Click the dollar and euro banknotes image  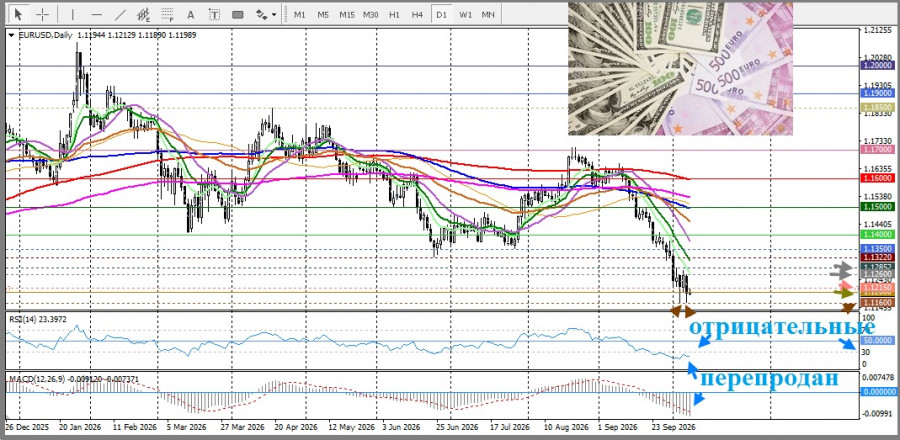(x=681, y=68)
